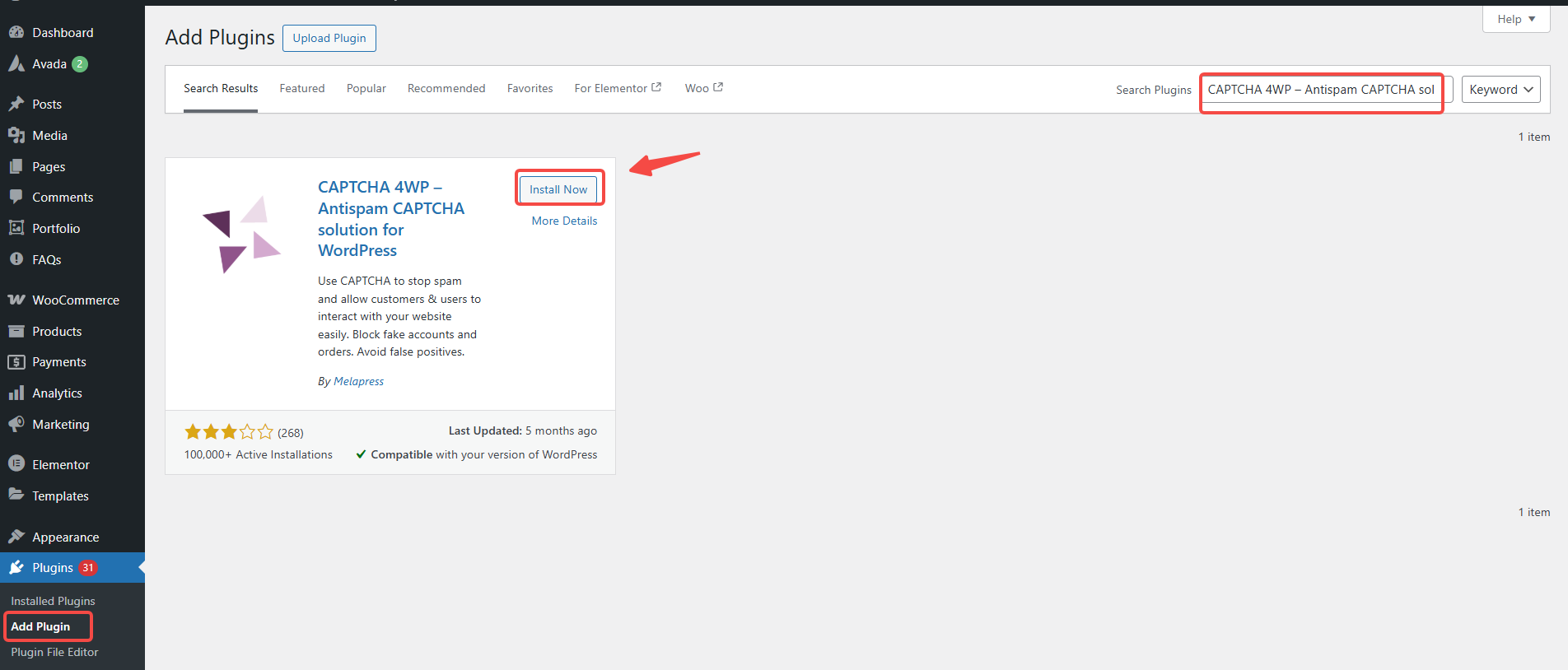Click Install Now for CAPTCHA 4WP

[558, 189]
